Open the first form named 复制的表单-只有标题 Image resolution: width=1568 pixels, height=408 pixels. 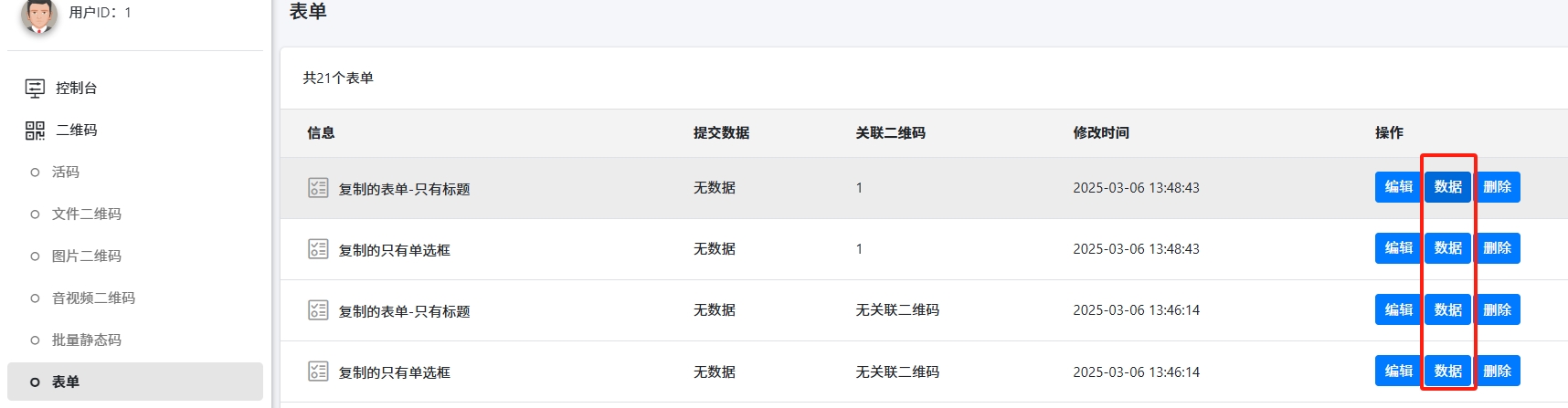[x=404, y=189]
